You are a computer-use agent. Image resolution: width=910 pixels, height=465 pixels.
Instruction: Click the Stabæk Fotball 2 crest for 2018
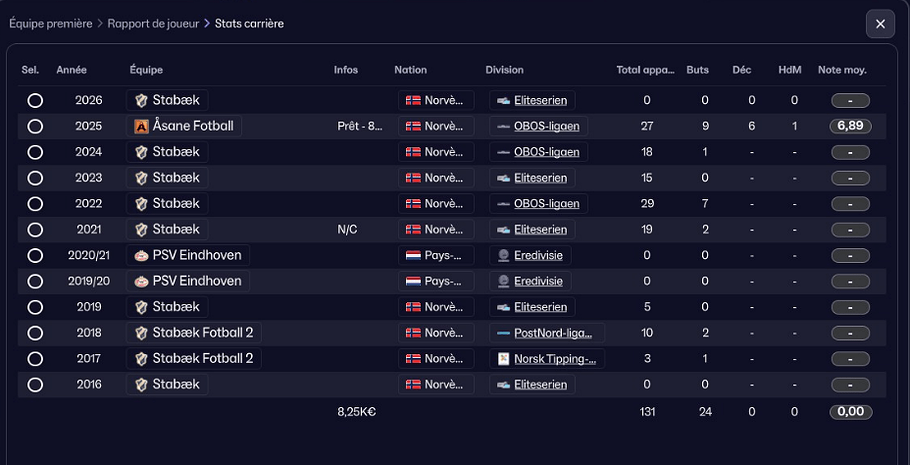pos(142,333)
